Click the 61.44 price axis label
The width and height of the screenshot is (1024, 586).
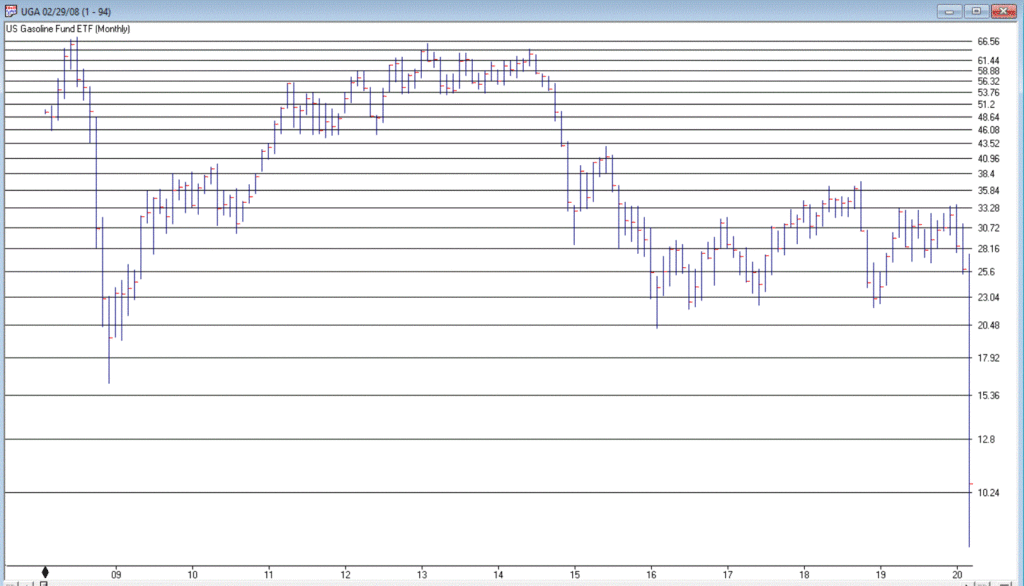[x=988, y=60]
